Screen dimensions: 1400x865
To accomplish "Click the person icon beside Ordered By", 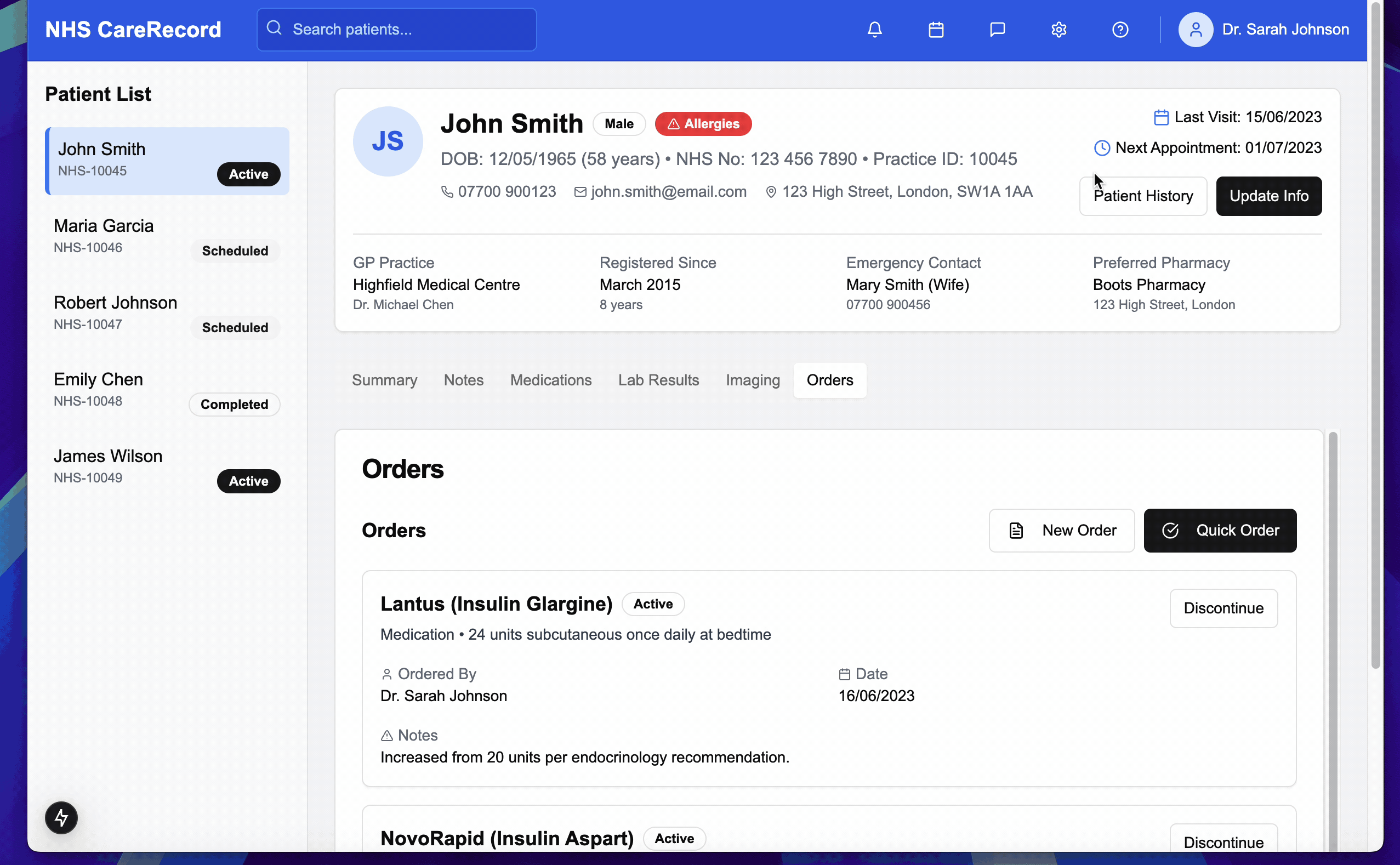I will pyautogui.click(x=387, y=674).
